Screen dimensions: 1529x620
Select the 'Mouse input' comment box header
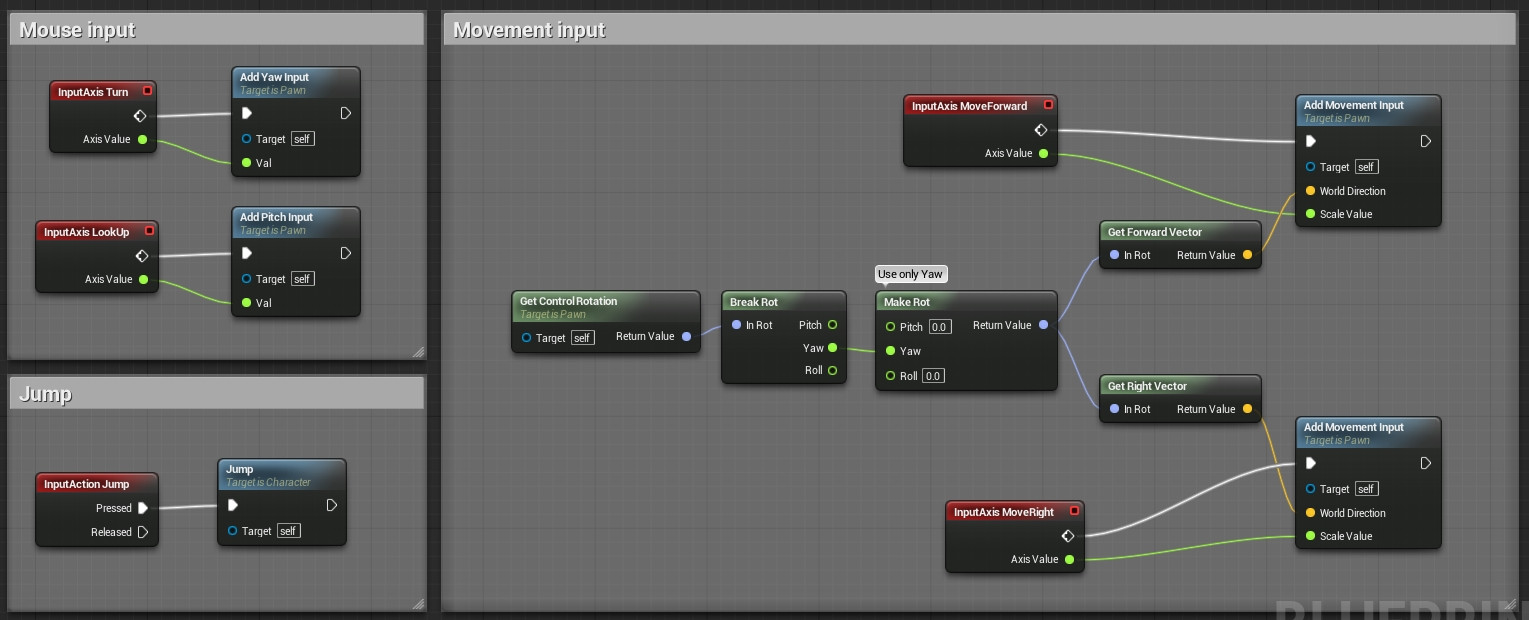(x=217, y=30)
